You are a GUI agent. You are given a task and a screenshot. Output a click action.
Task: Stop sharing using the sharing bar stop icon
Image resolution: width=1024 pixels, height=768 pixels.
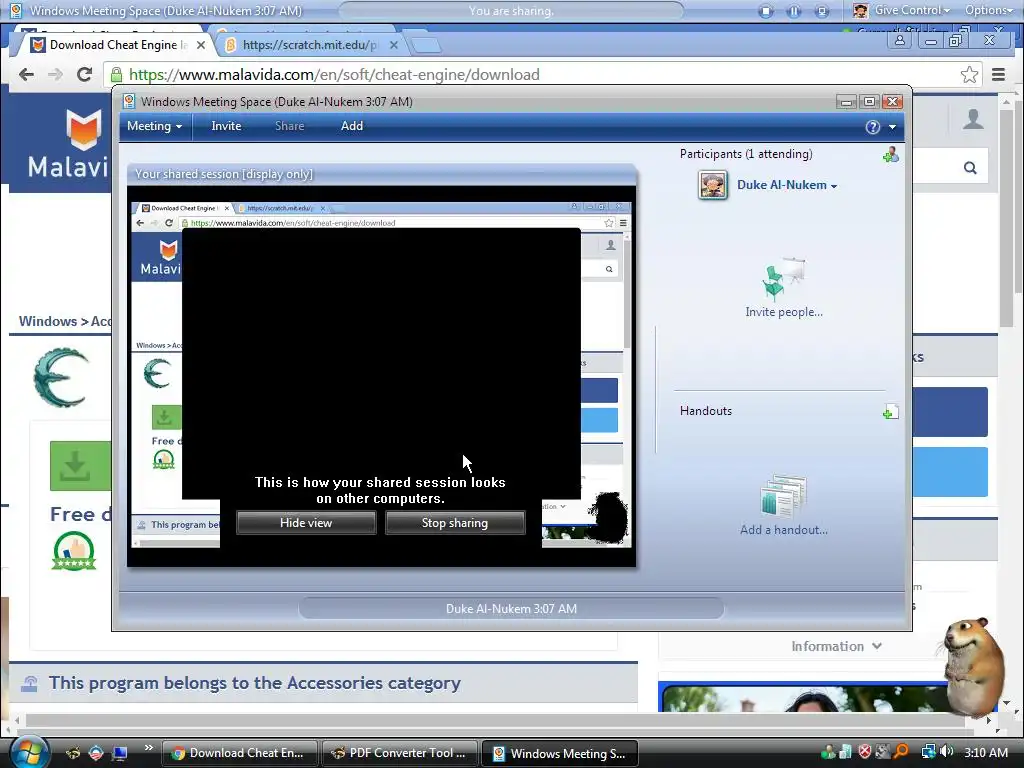coord(766,11)
